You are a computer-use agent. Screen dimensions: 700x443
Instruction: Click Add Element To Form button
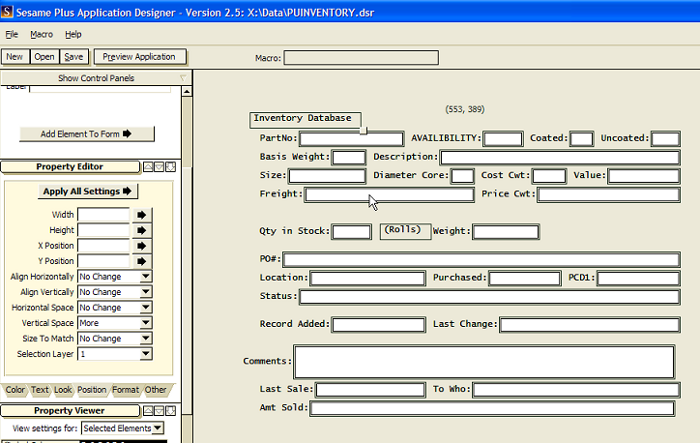(x=87, y=134)
